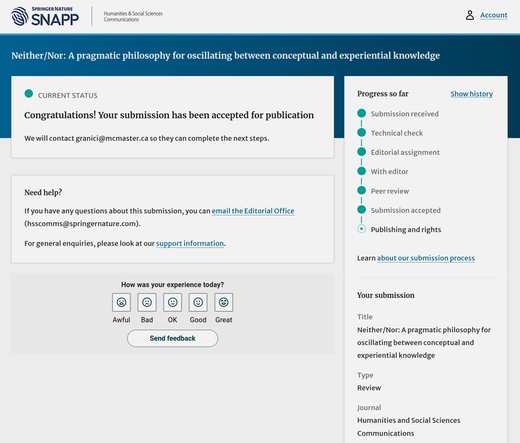This screenshot has width=520, height=443.
Task: Click the Peer review progress step
Action: click(390, 191)
